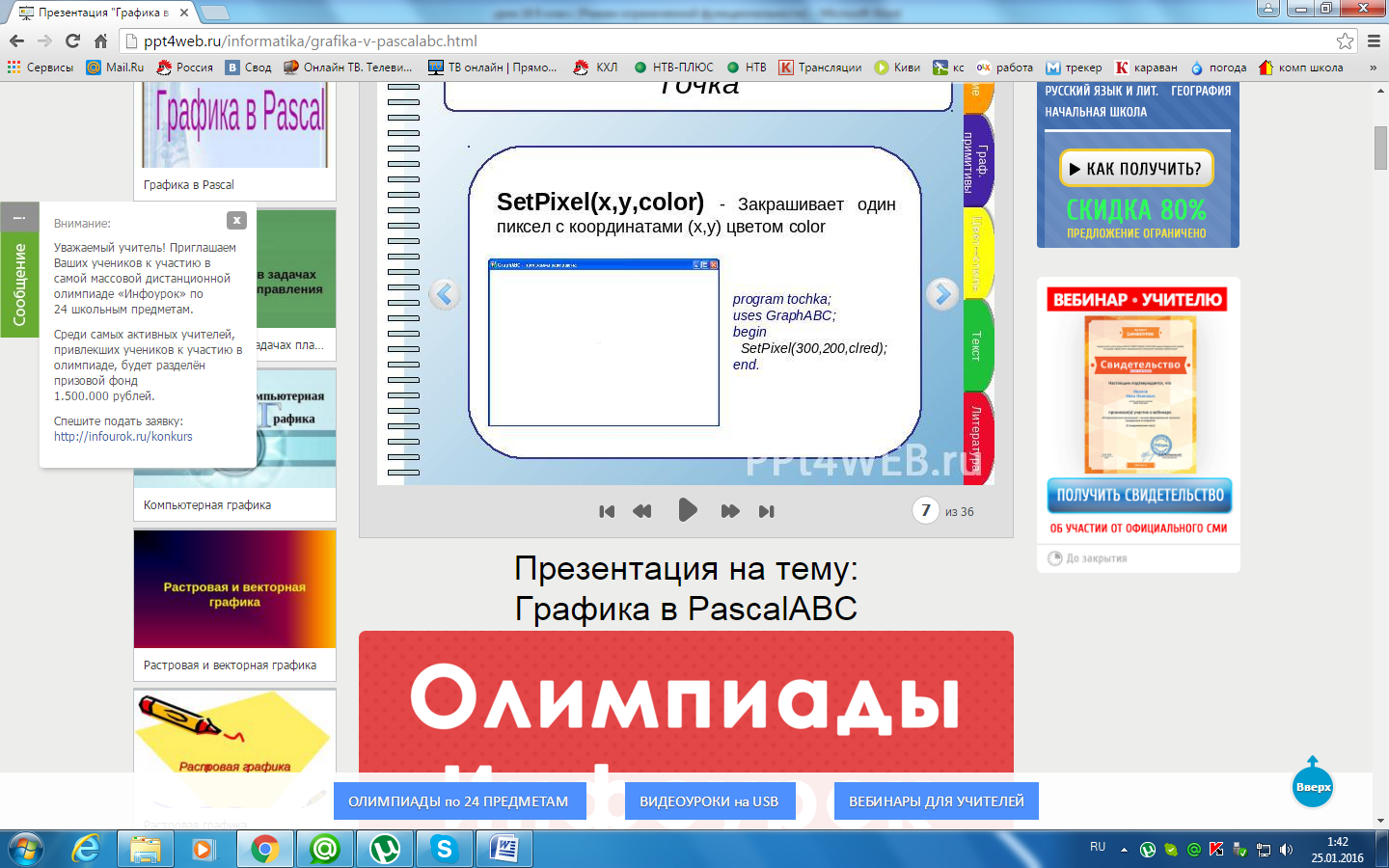Jump to the last slide
Viewport: 1389px width, 868px height.
pyautogui.click(x=767, y=511)
